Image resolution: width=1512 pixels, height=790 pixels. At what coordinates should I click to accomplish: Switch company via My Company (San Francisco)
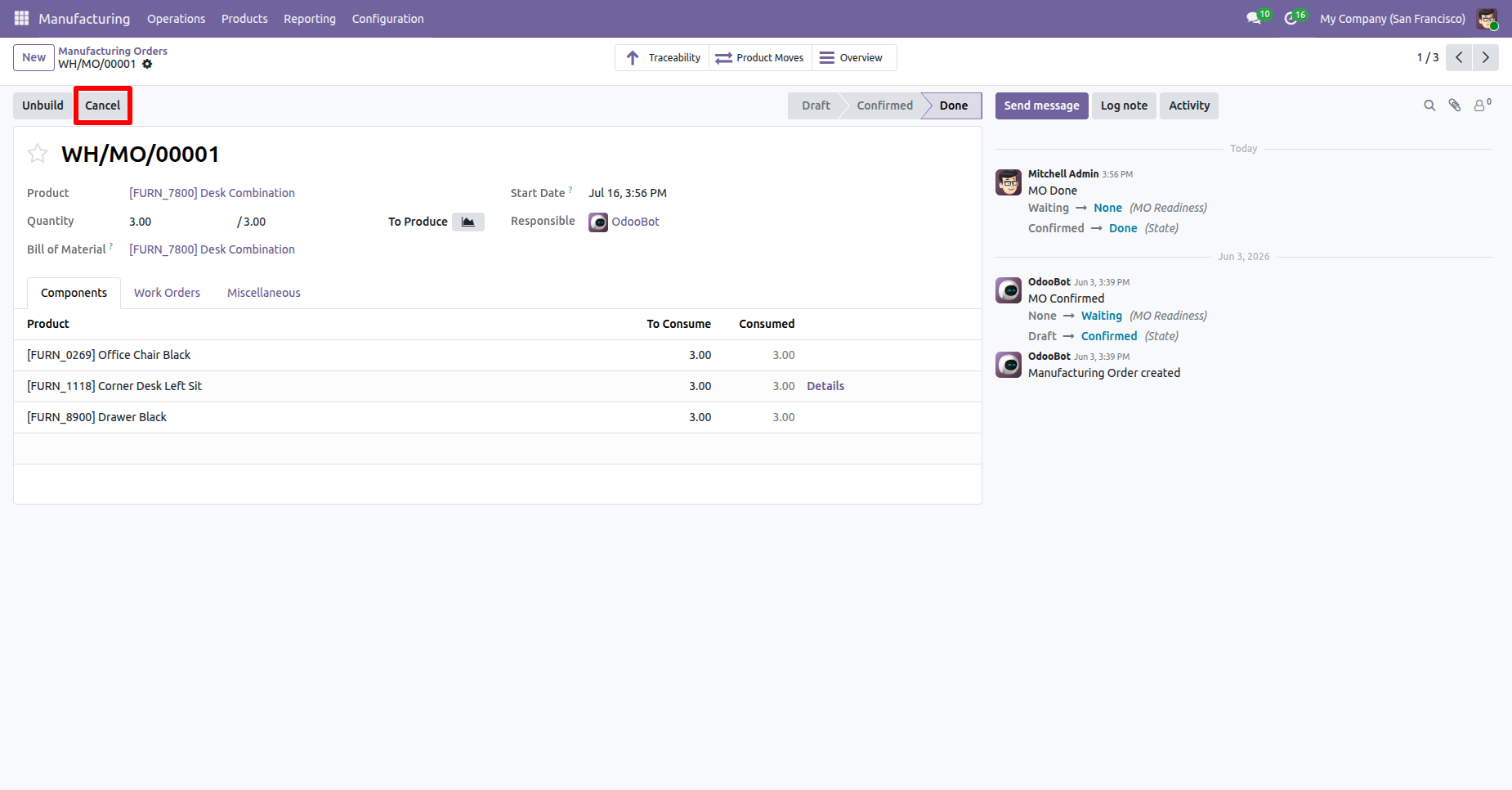pos(1393,19)
